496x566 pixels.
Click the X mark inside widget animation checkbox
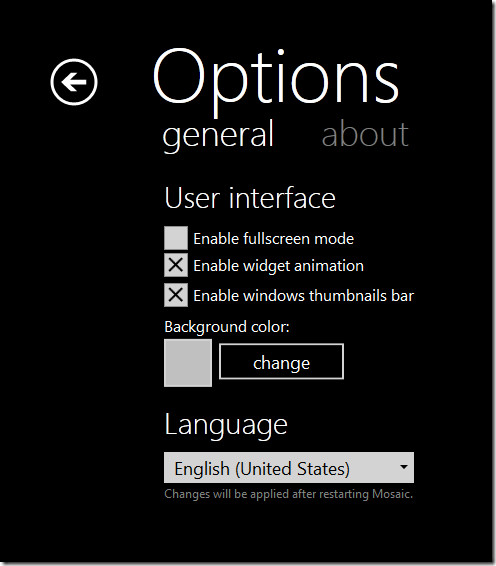pos(176,265)
